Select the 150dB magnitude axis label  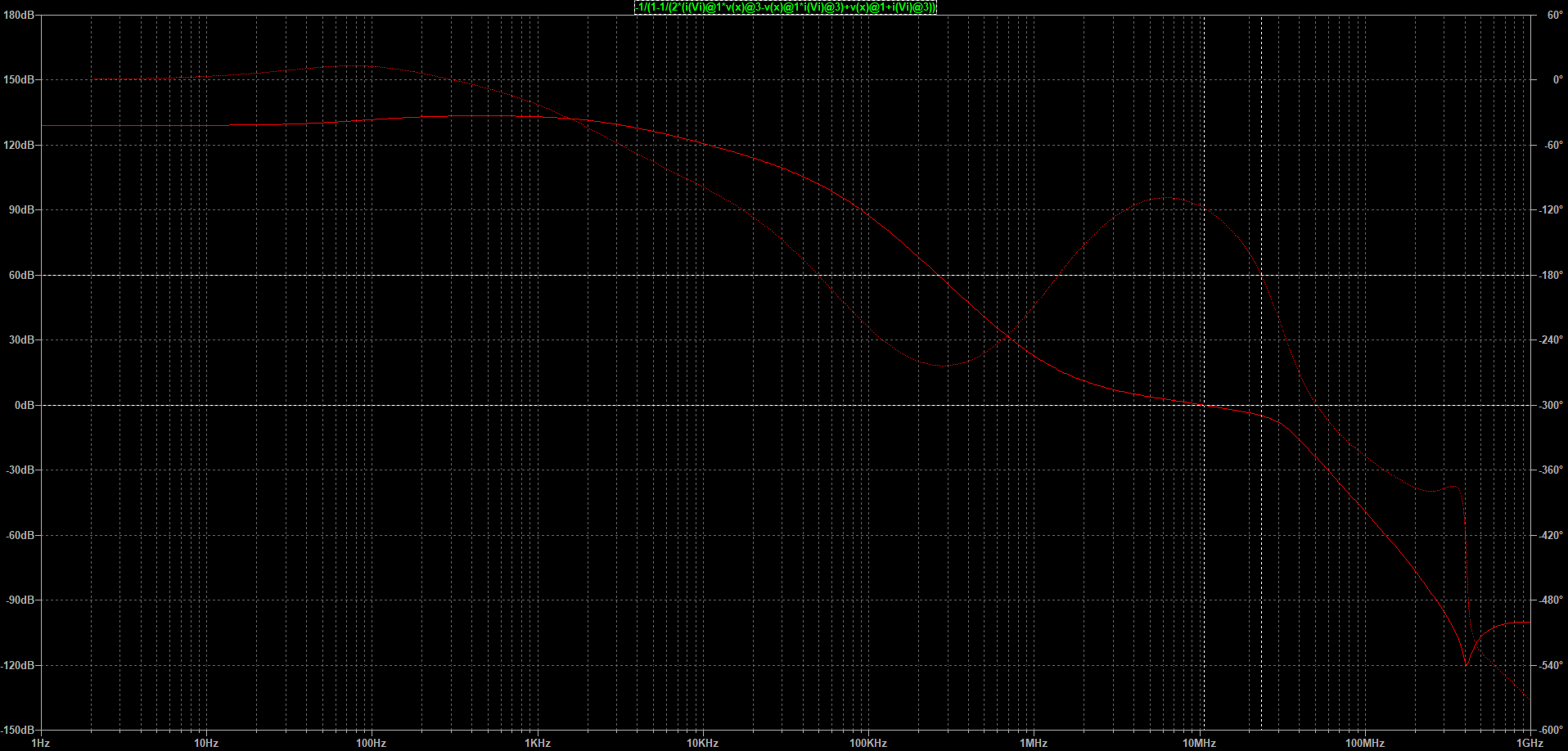(x=18, y=80)
